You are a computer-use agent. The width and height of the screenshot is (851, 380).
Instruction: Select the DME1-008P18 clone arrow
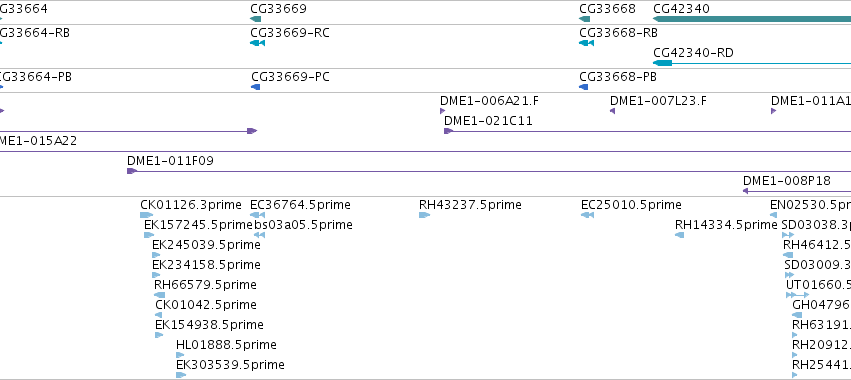coord(746,191)
